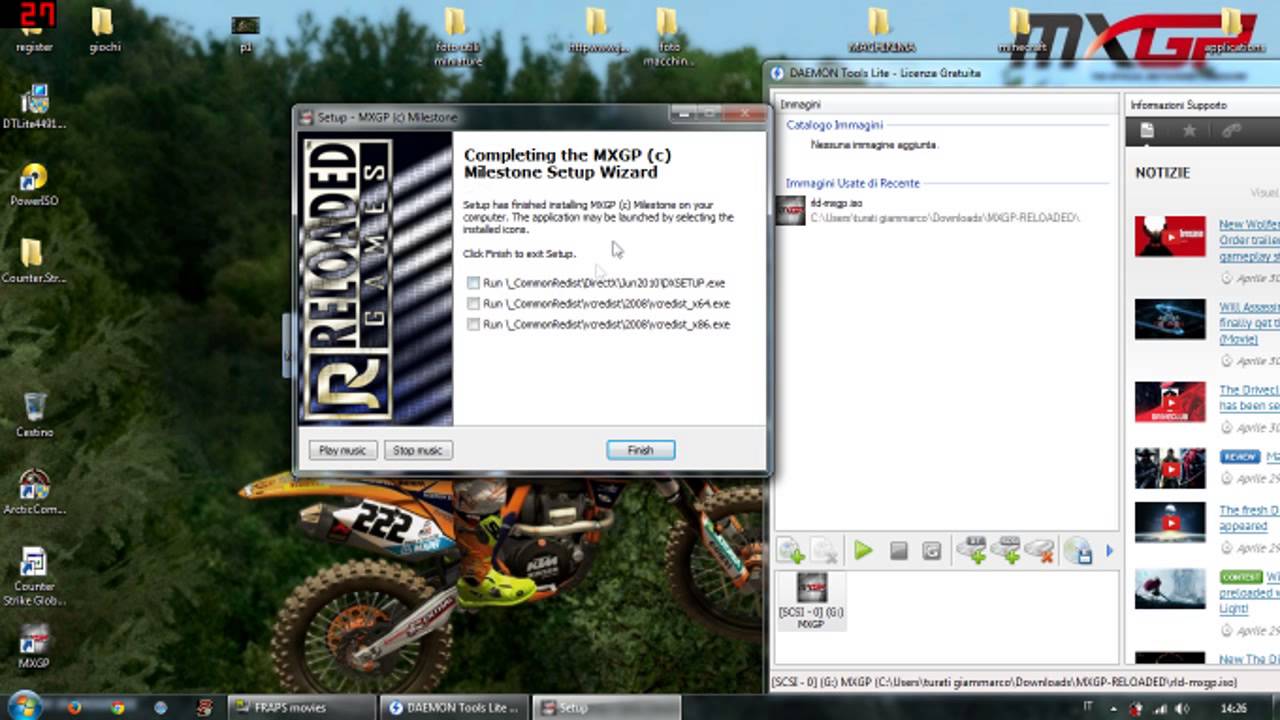Add a DT virtual drive
Screen dimensions: 1280x720
pos(971,550)
